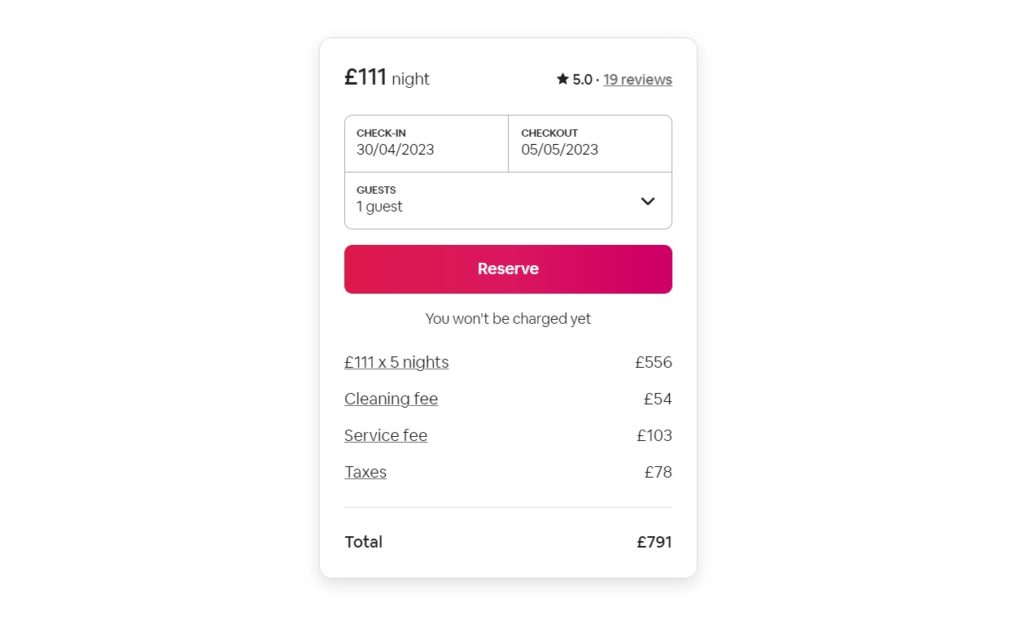View the Service fee explanation

click(x=385, y=435)
